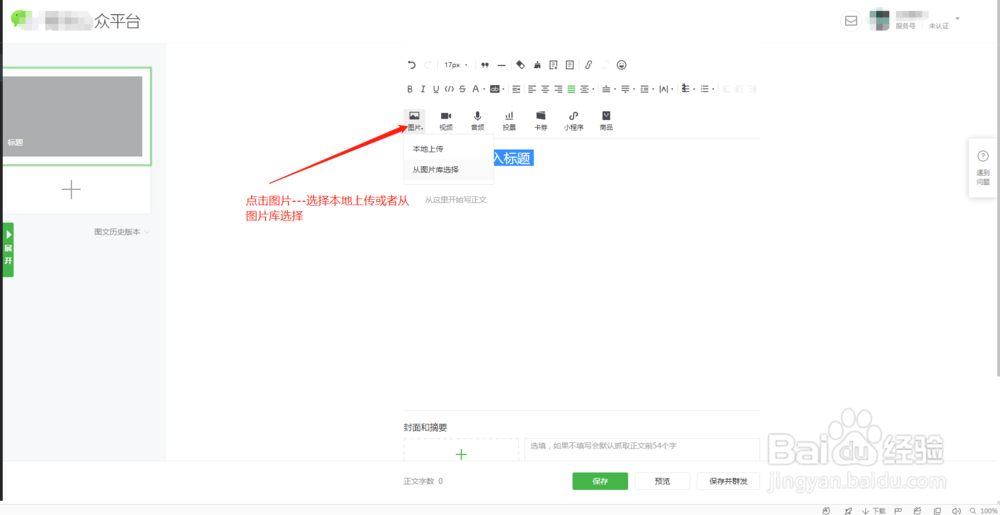The height and width of the screenshot is (515, 1000).
Task: Click the float-center alignment icon
Action: (x=739, y=89)
